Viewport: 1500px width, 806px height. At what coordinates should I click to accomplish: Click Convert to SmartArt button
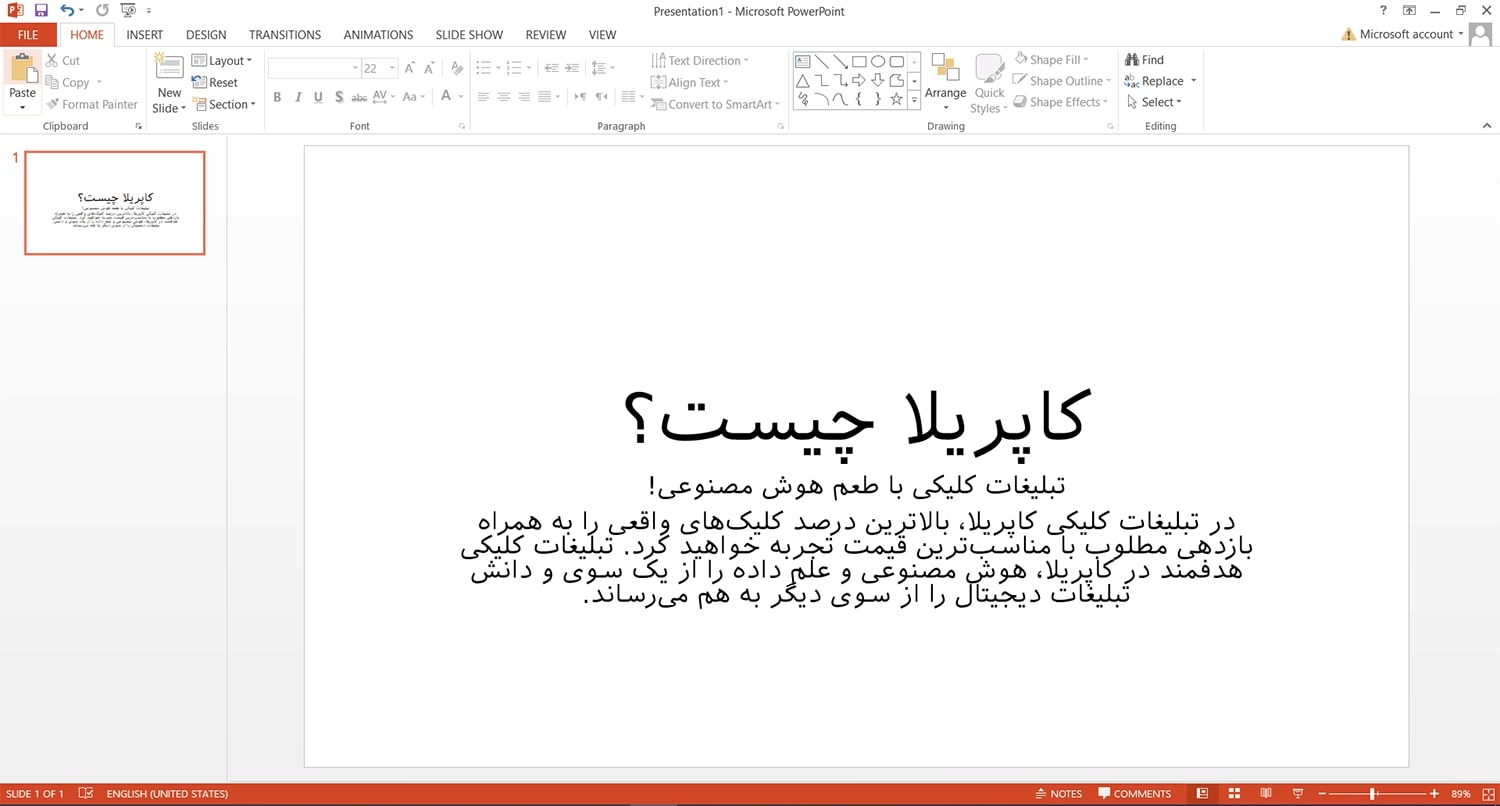pos(715,104)
